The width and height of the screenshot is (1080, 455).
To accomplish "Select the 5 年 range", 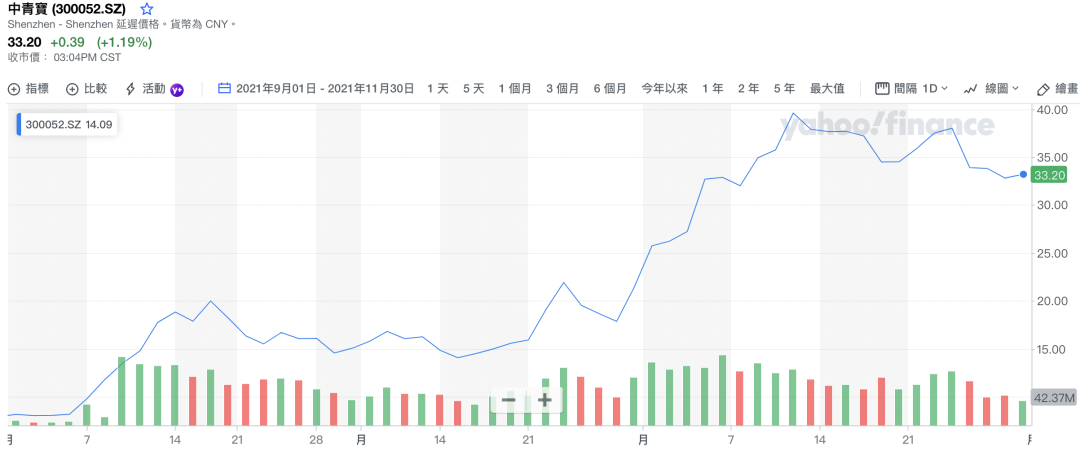I will point(784,88).
